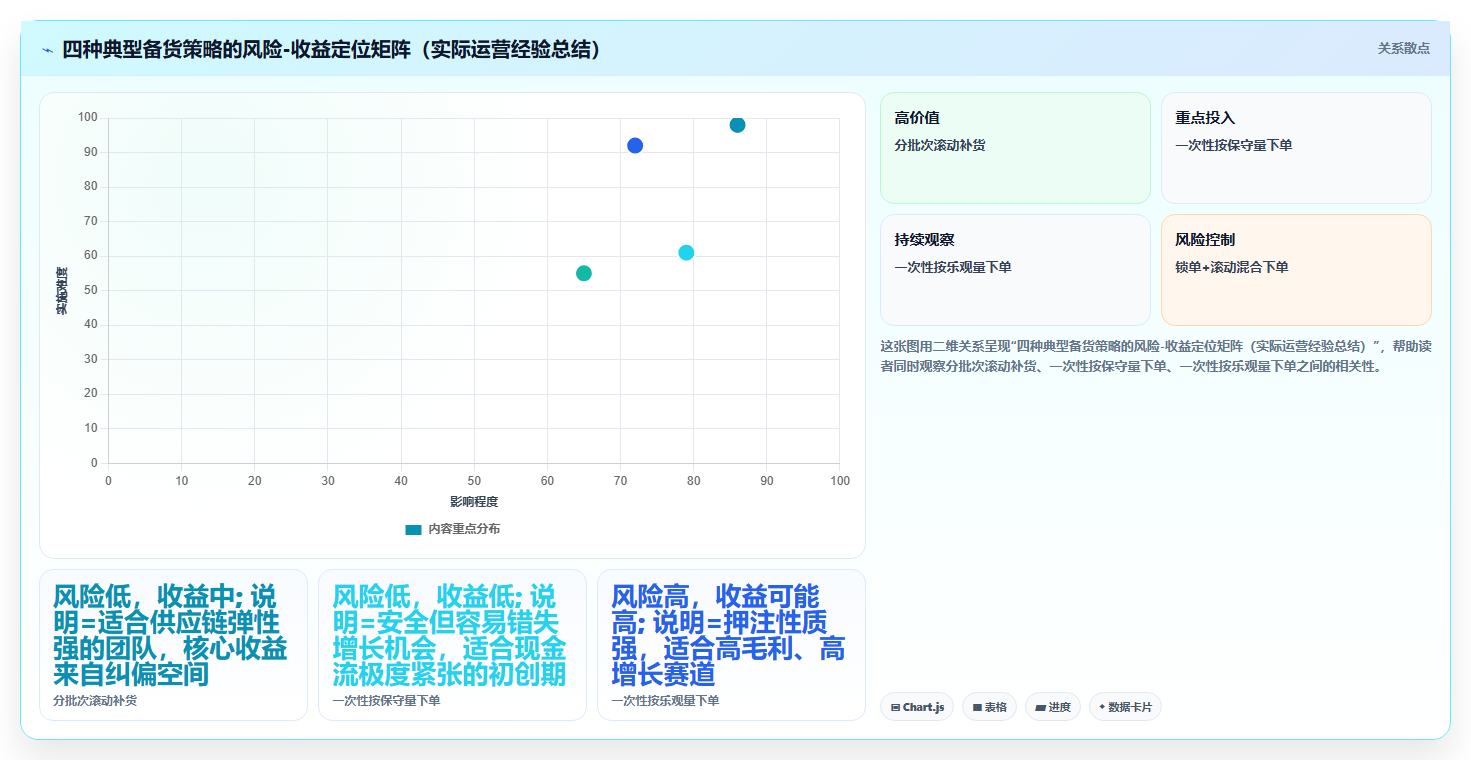Click the dark teal scatter point near 98
The width and height of the screenshot is (1471, 760).
tap(737, 125)
